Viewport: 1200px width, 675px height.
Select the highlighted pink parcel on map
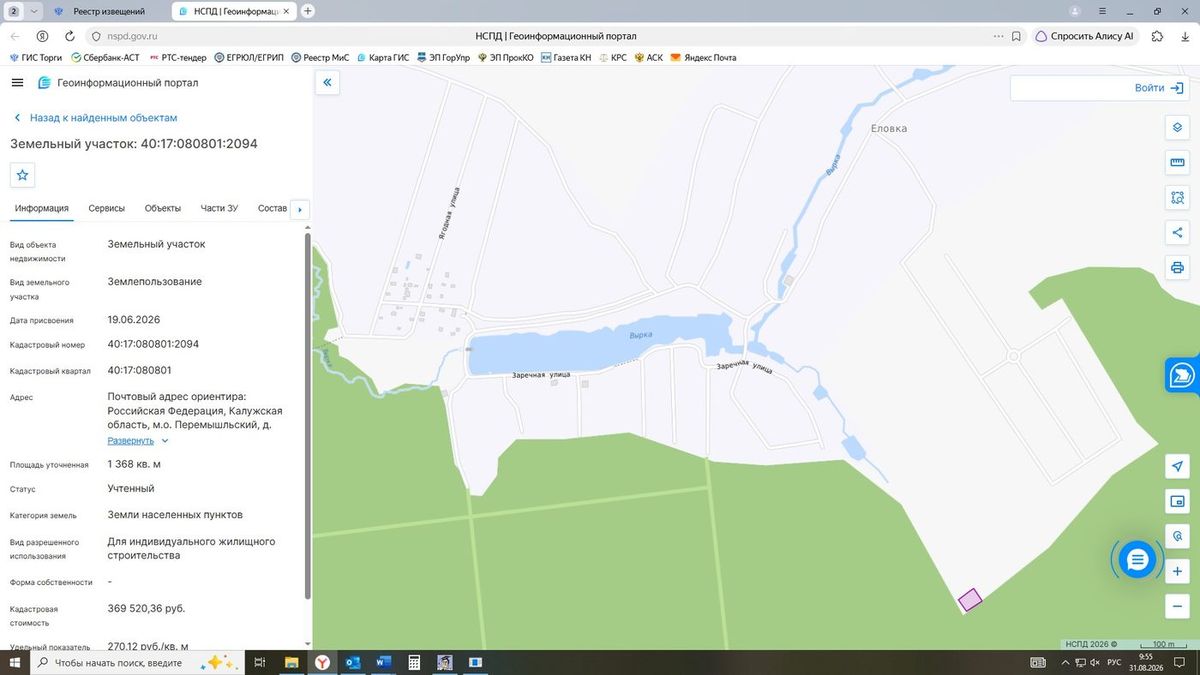coord(969,600)
